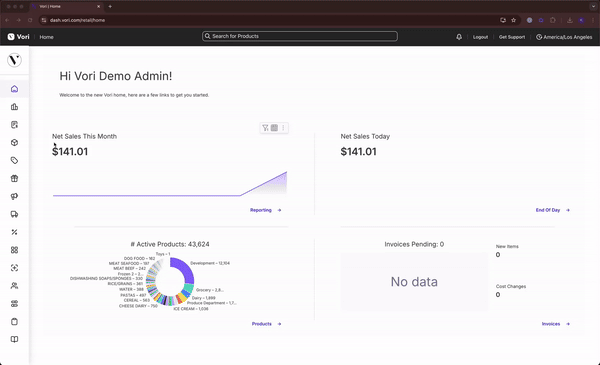Click the filter icon above sales chart
Image resolution: width=600 pixels, height=365 pixels.
[x=265, y=128]
